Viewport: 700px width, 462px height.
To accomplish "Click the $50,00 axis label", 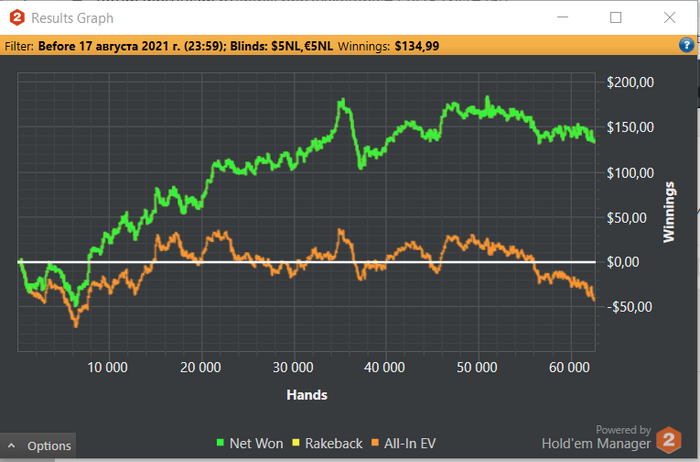I will pos(626,218).
